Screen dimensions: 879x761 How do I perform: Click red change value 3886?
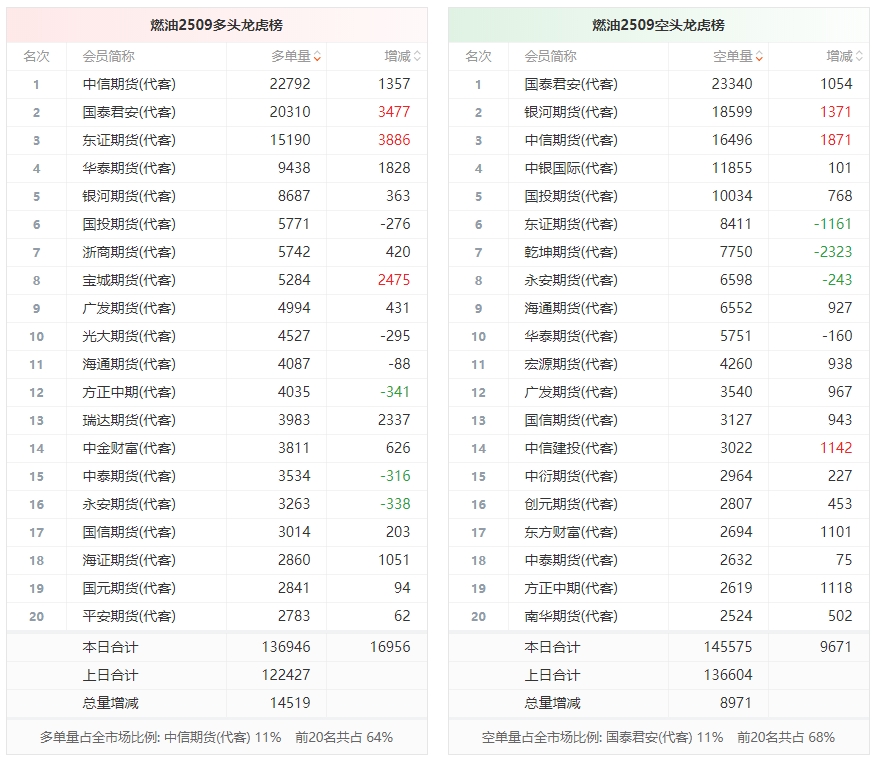coord(394,140)
